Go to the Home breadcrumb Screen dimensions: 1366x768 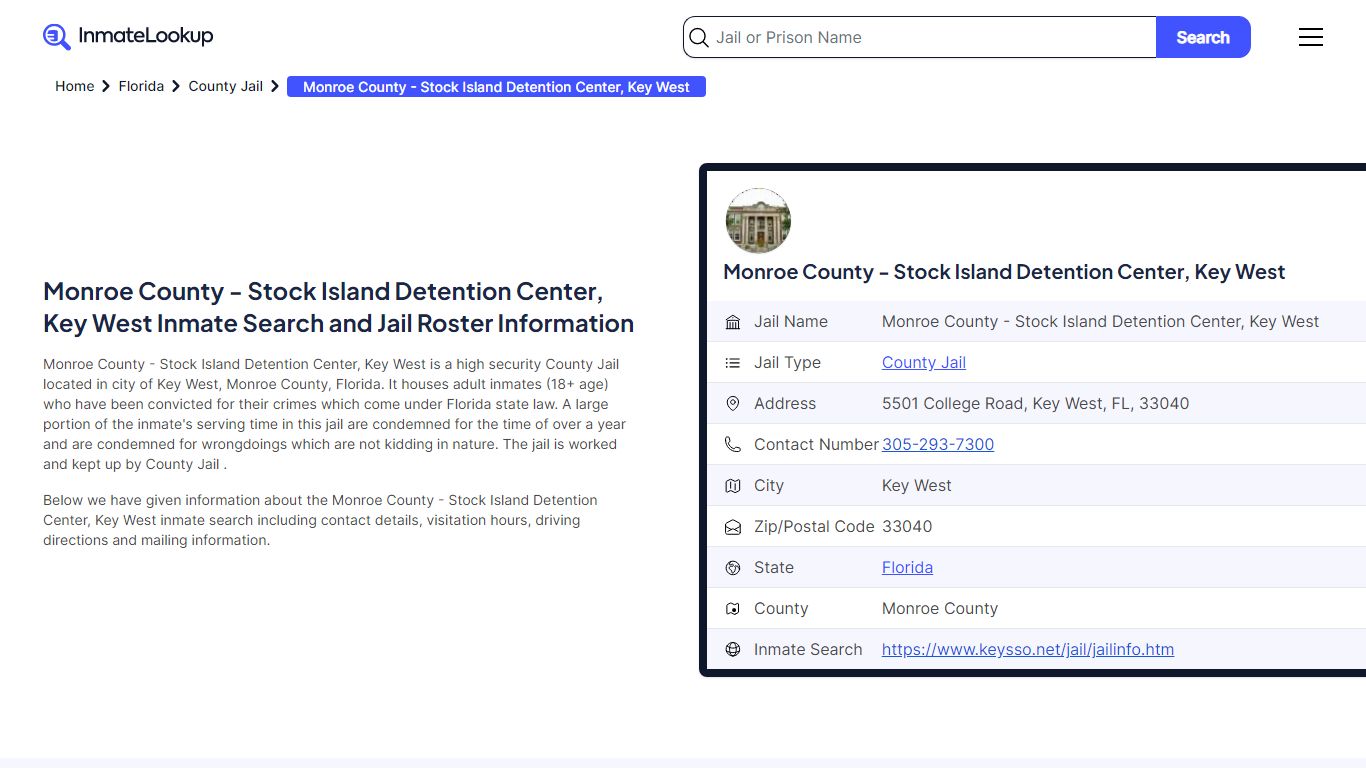pos(74,86)
